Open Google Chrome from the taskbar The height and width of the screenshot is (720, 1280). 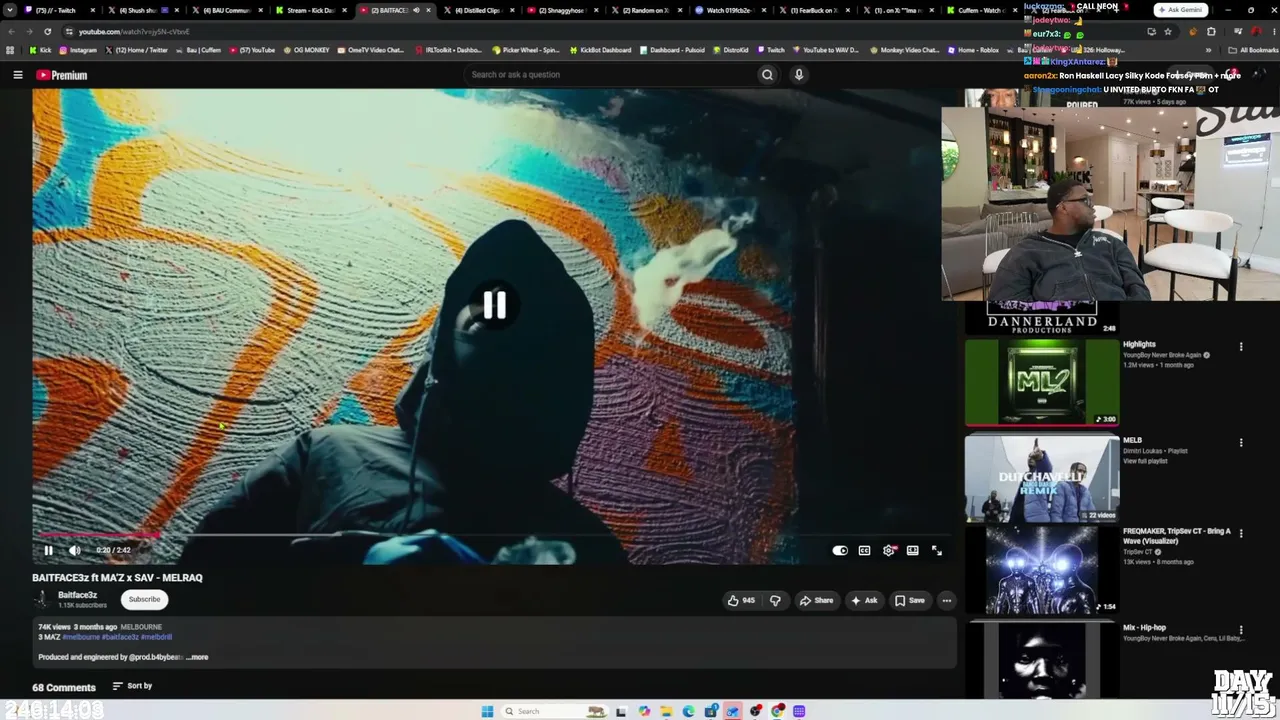[x=778, y=711]
